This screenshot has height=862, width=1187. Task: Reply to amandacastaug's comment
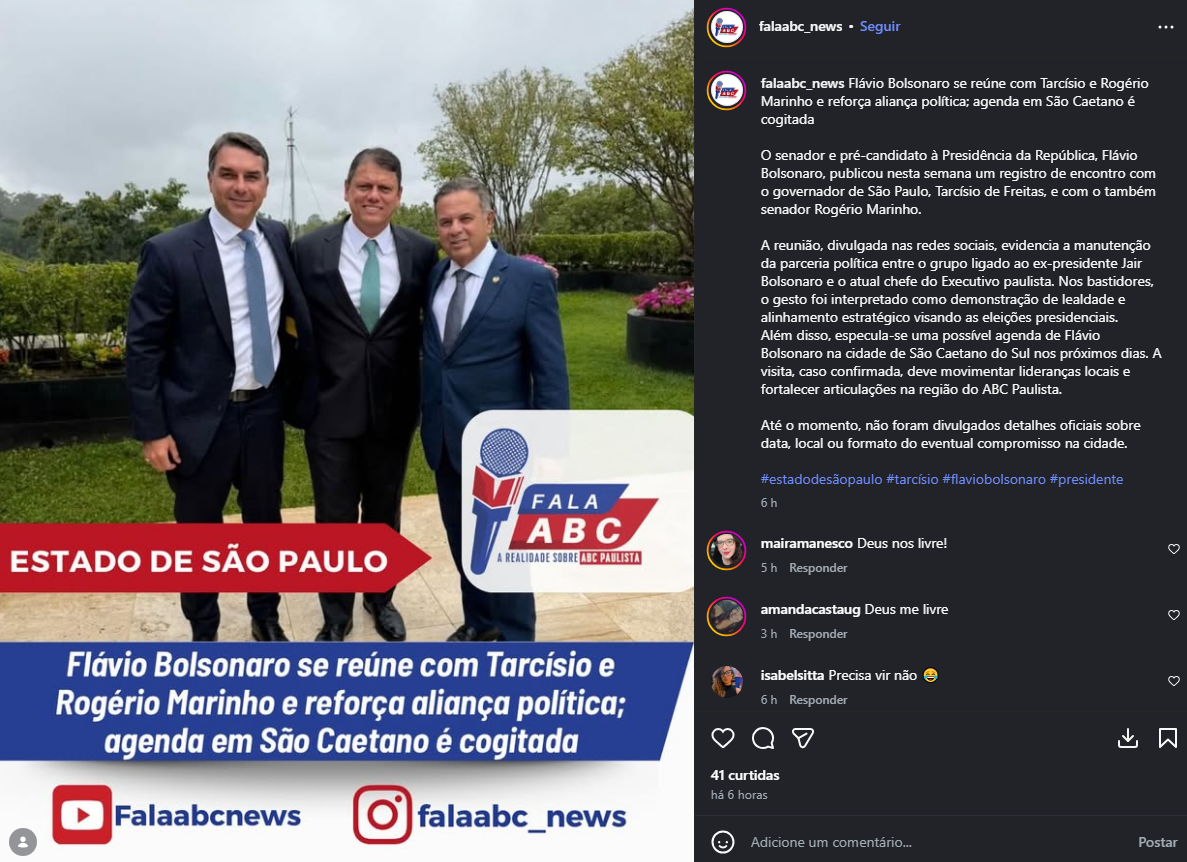click(818, 633)
